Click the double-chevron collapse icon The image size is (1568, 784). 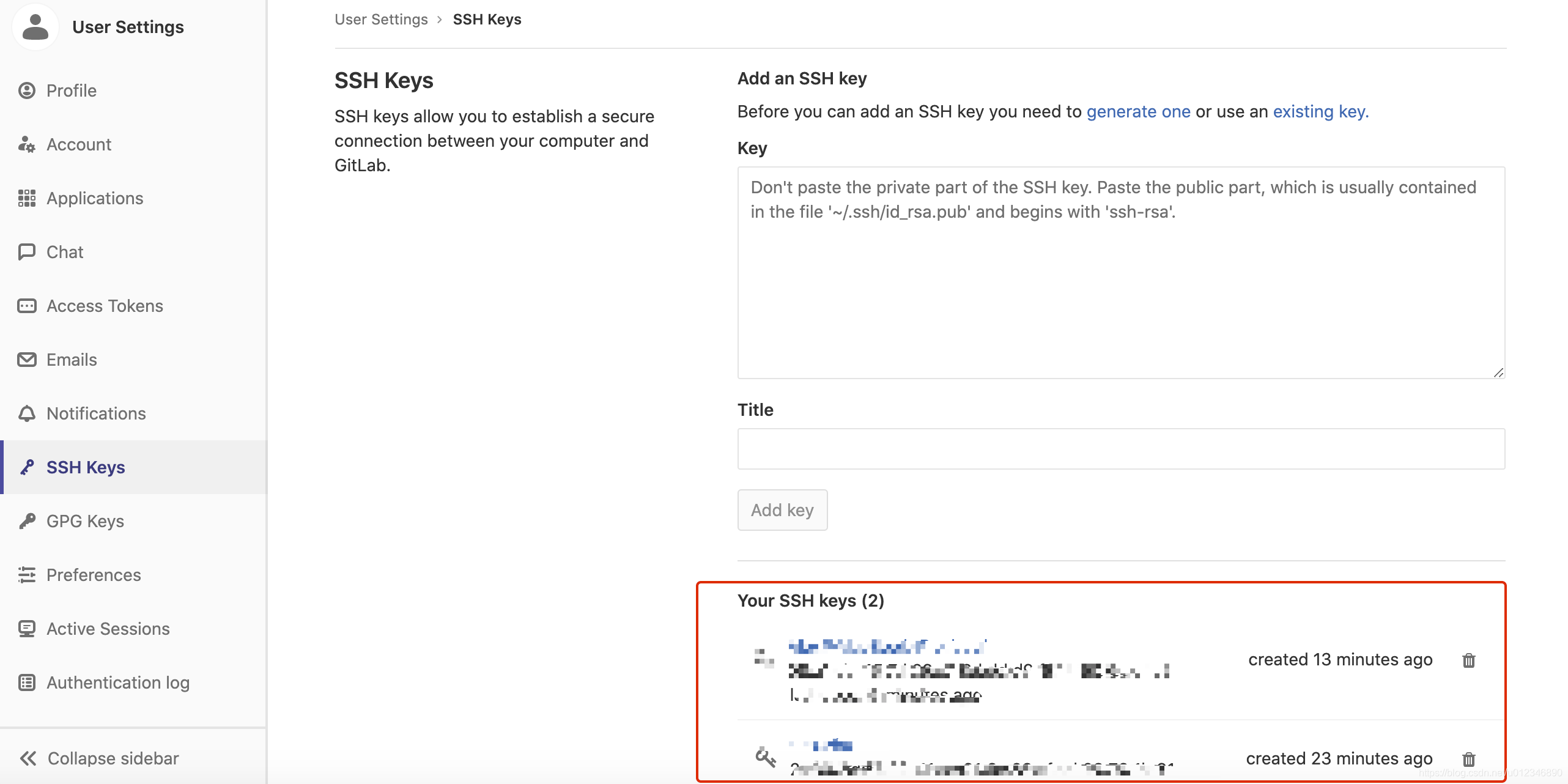click(28, 758)
